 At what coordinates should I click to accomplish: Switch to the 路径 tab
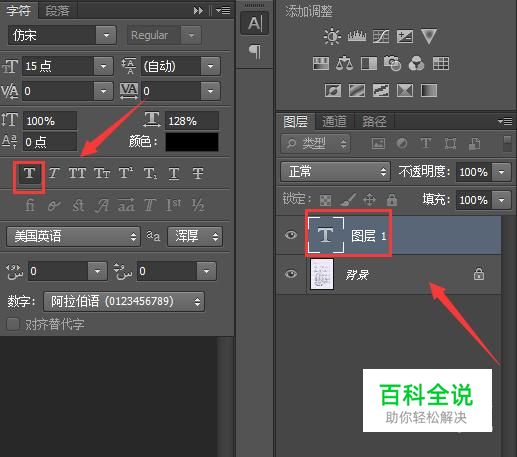(x=374, y=121)
